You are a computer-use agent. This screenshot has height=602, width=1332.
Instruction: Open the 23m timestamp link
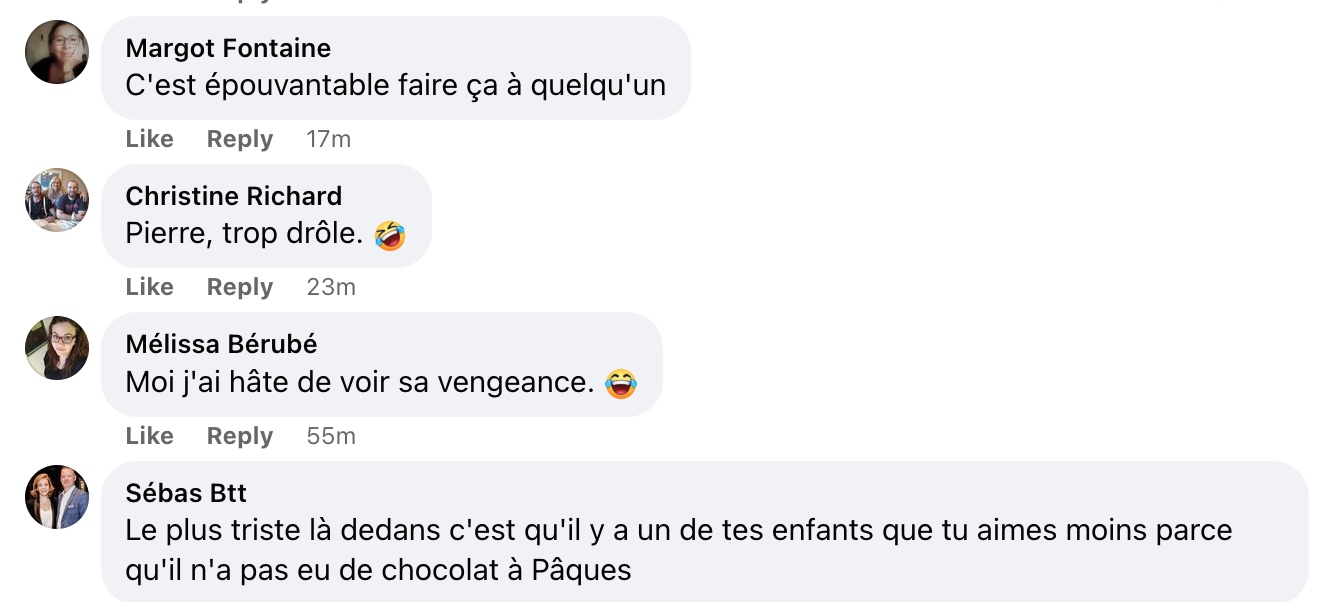click(x=331, y=287)
